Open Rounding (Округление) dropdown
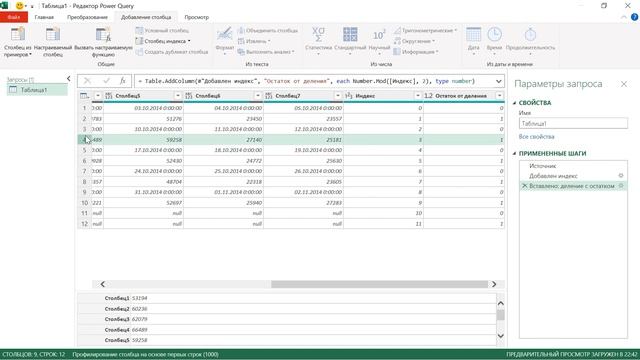 (414, 41)
